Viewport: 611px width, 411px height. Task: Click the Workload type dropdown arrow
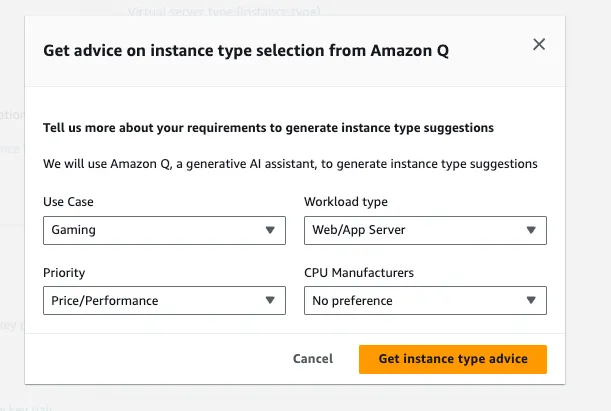531,230
